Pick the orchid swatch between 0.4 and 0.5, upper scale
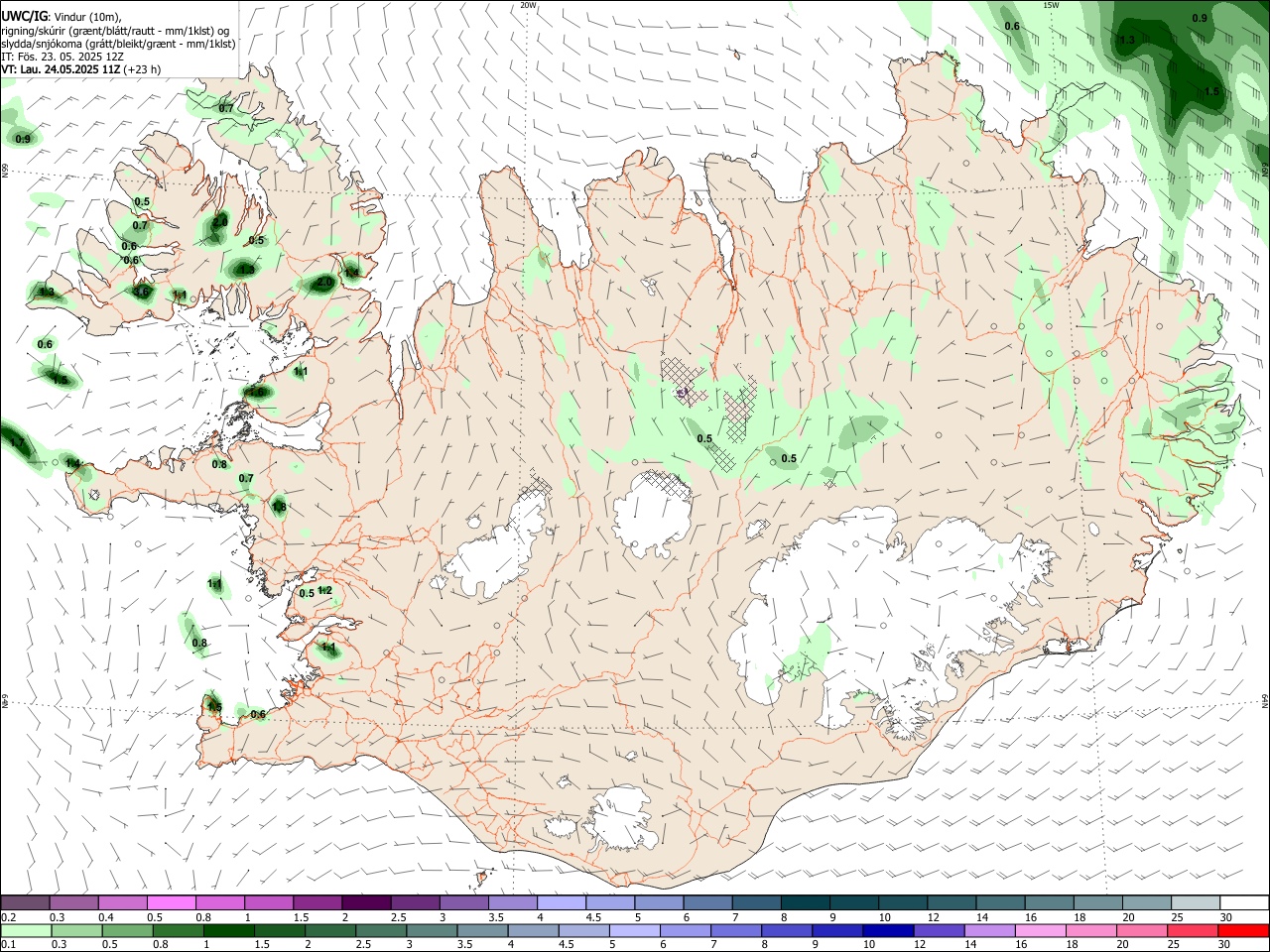The width and height of the screenshot is (1270, 952). coord(122,902)
